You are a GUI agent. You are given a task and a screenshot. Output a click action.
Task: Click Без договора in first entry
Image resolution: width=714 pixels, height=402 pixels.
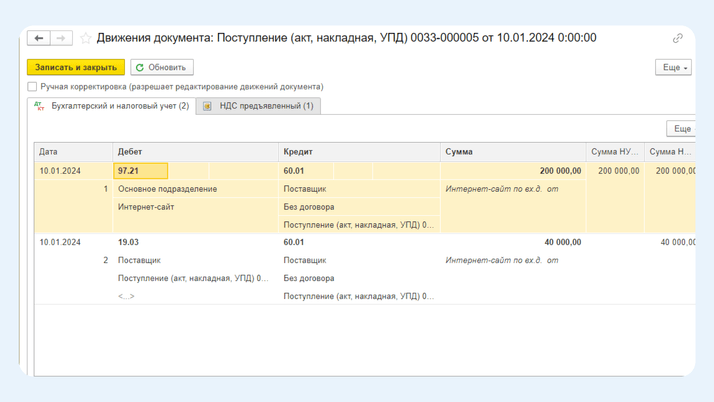[309, 207]
